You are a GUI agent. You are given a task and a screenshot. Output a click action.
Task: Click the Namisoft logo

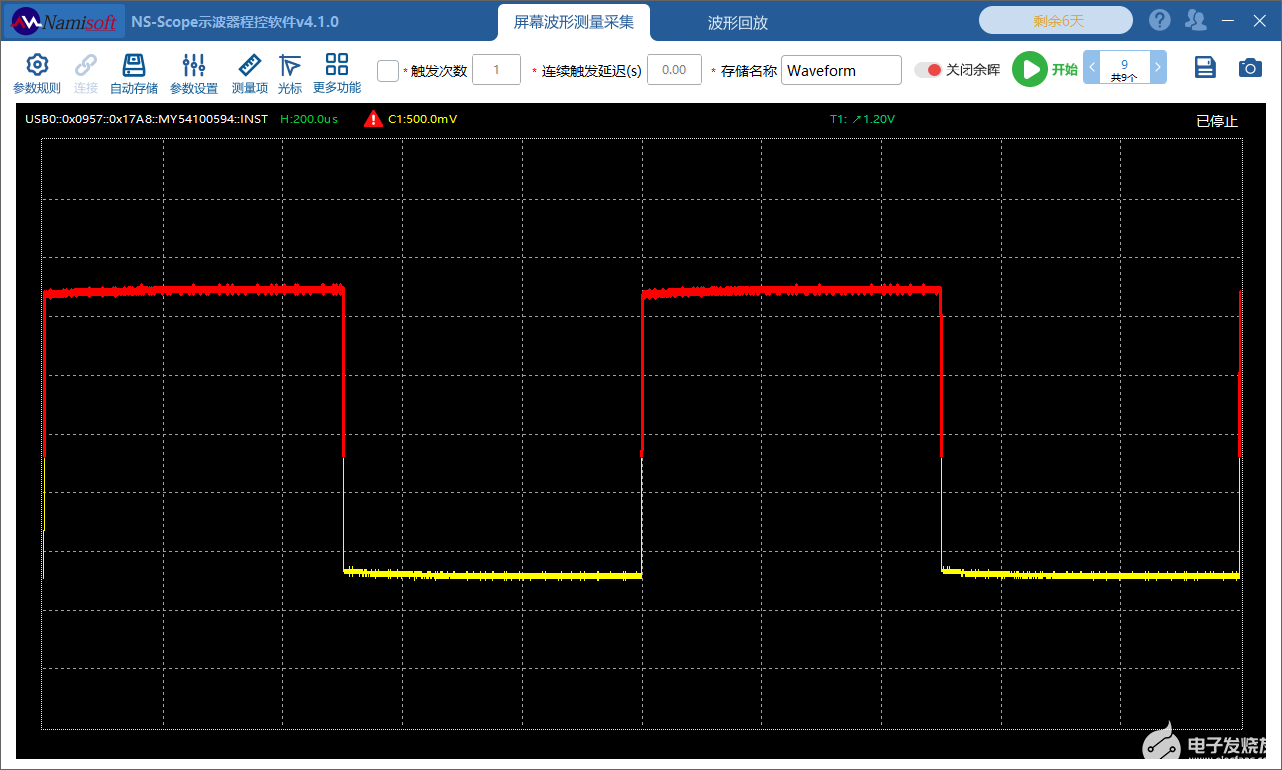click(63, 21)
